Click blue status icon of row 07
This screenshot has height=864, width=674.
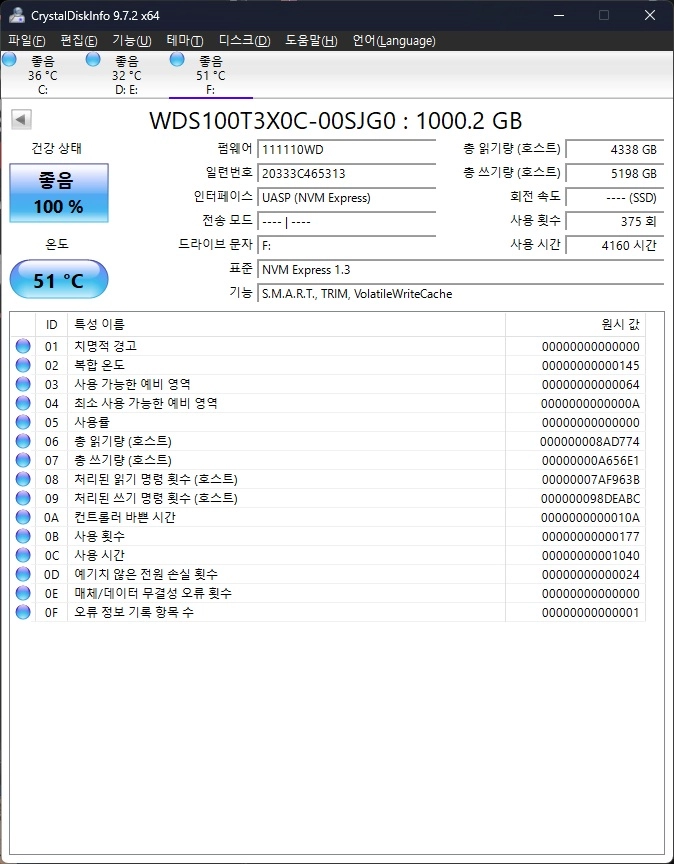(x=23, y=460)
